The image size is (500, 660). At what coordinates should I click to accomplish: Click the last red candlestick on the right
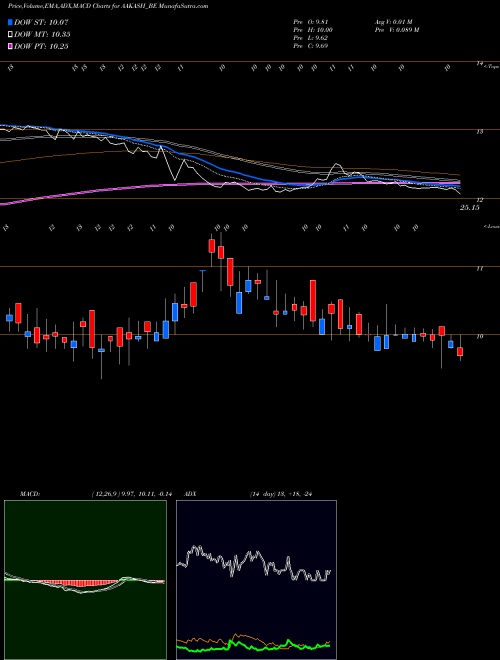460,351
